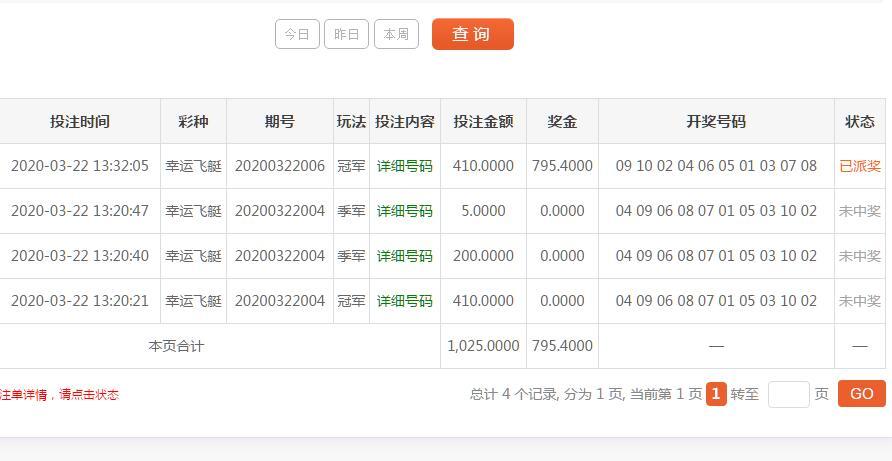
Task: Click the 开奖号码 column header
Action: 716,121
